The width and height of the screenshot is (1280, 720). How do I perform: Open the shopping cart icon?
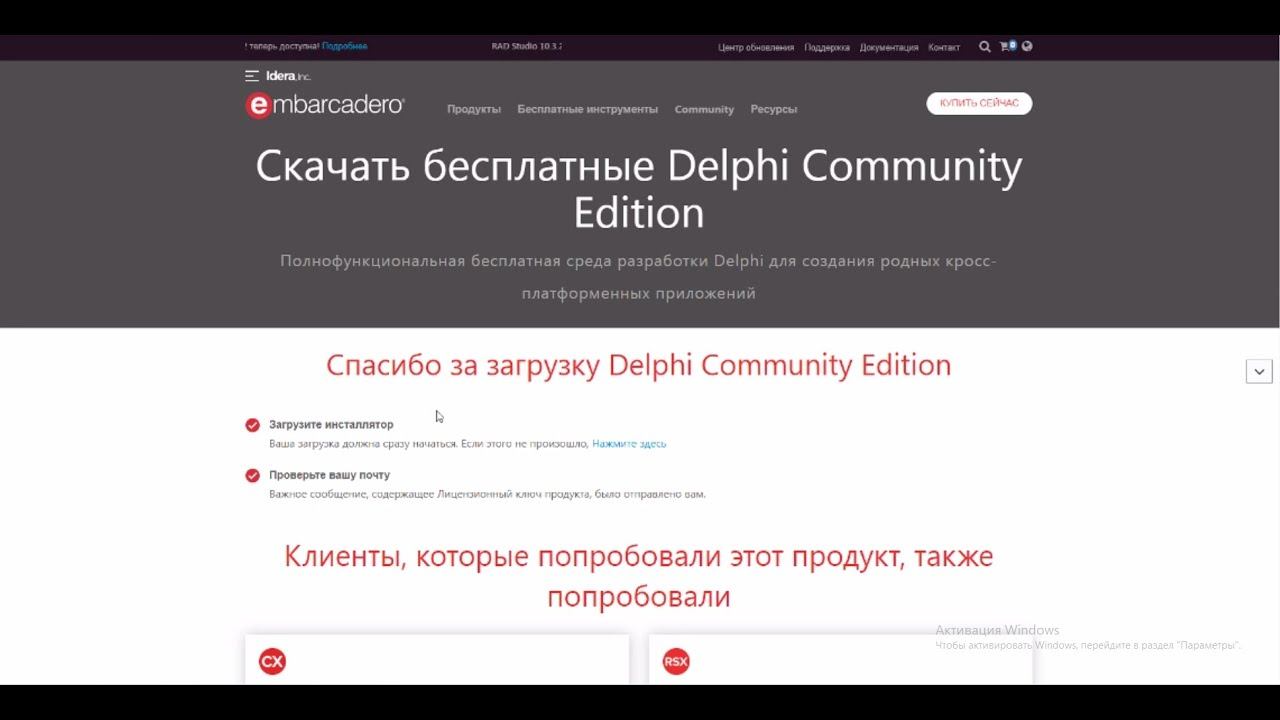(x=1007, y=46)
